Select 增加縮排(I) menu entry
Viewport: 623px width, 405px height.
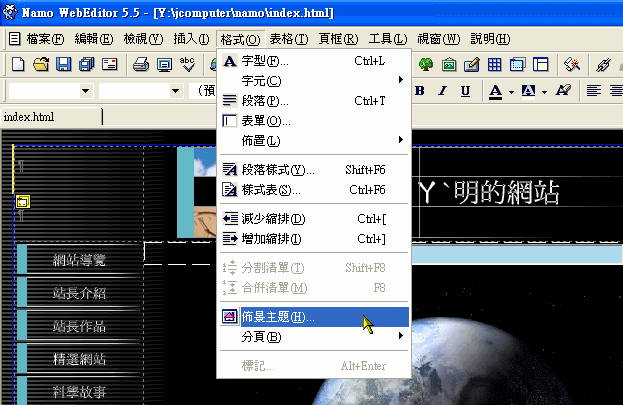314,238
